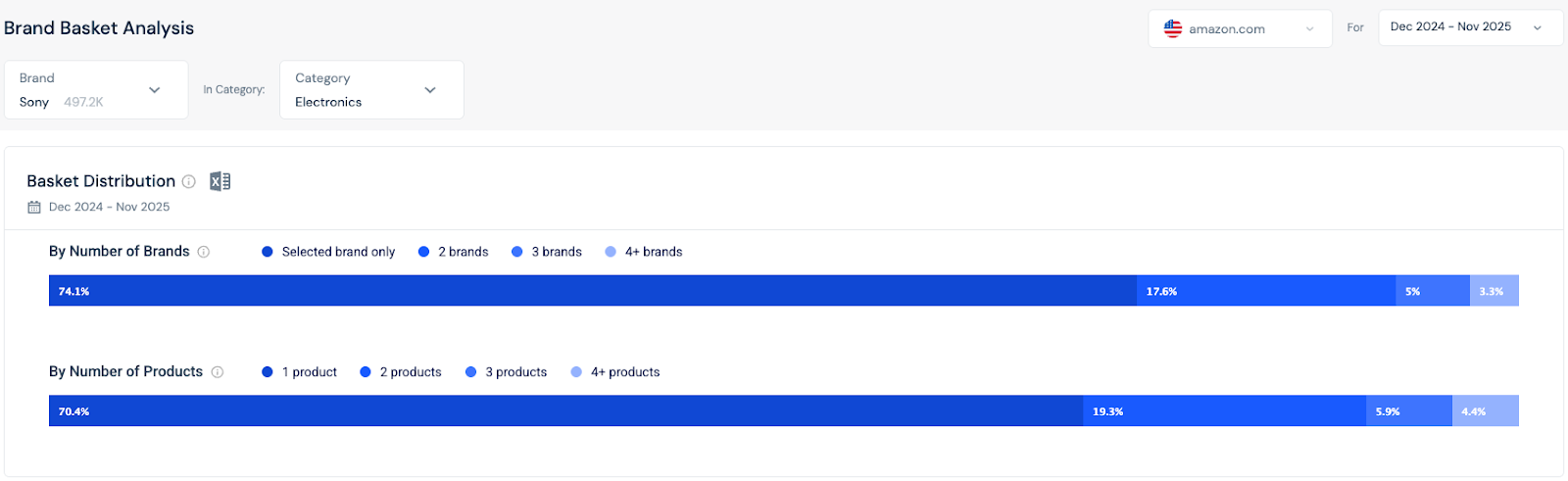Toggle '2 products' legend item
This screenshot has width=1568, height=481.
[400, 372]
